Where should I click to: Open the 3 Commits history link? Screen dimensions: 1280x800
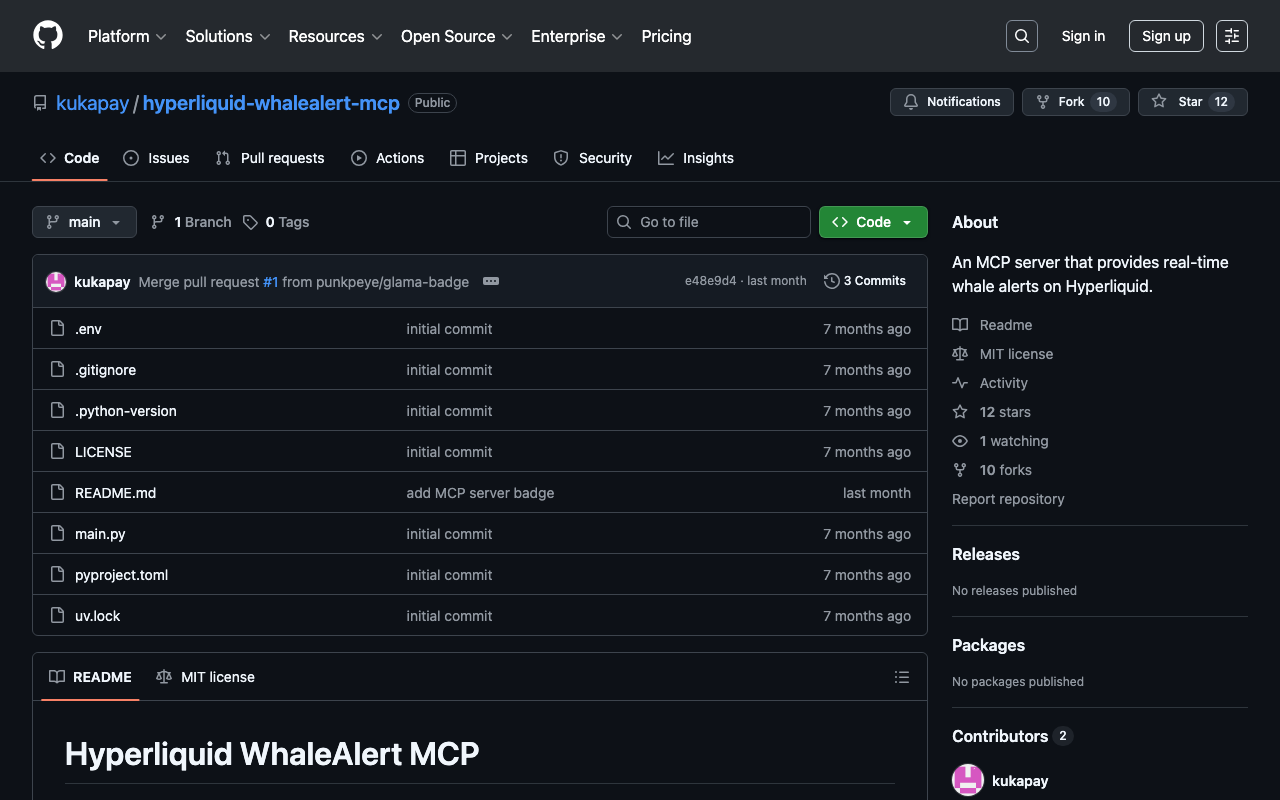[864, 281]
